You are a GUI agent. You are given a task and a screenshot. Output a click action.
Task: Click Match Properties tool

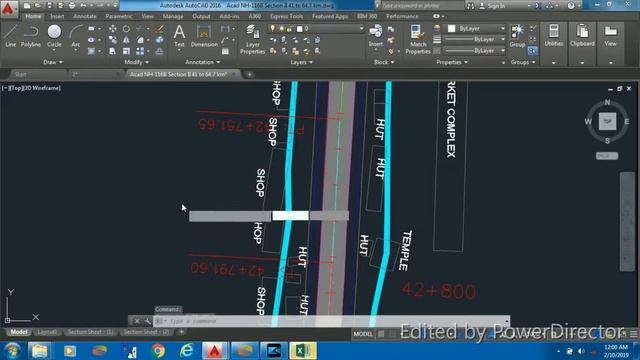418,39
